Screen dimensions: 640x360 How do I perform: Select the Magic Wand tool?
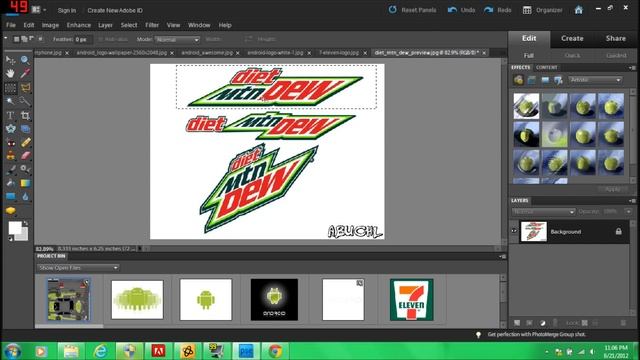10,101
